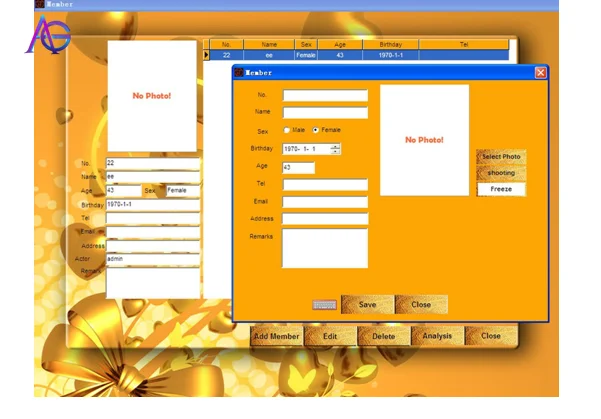Click table cell '1970-1-1' in member row

pos(391,55)
